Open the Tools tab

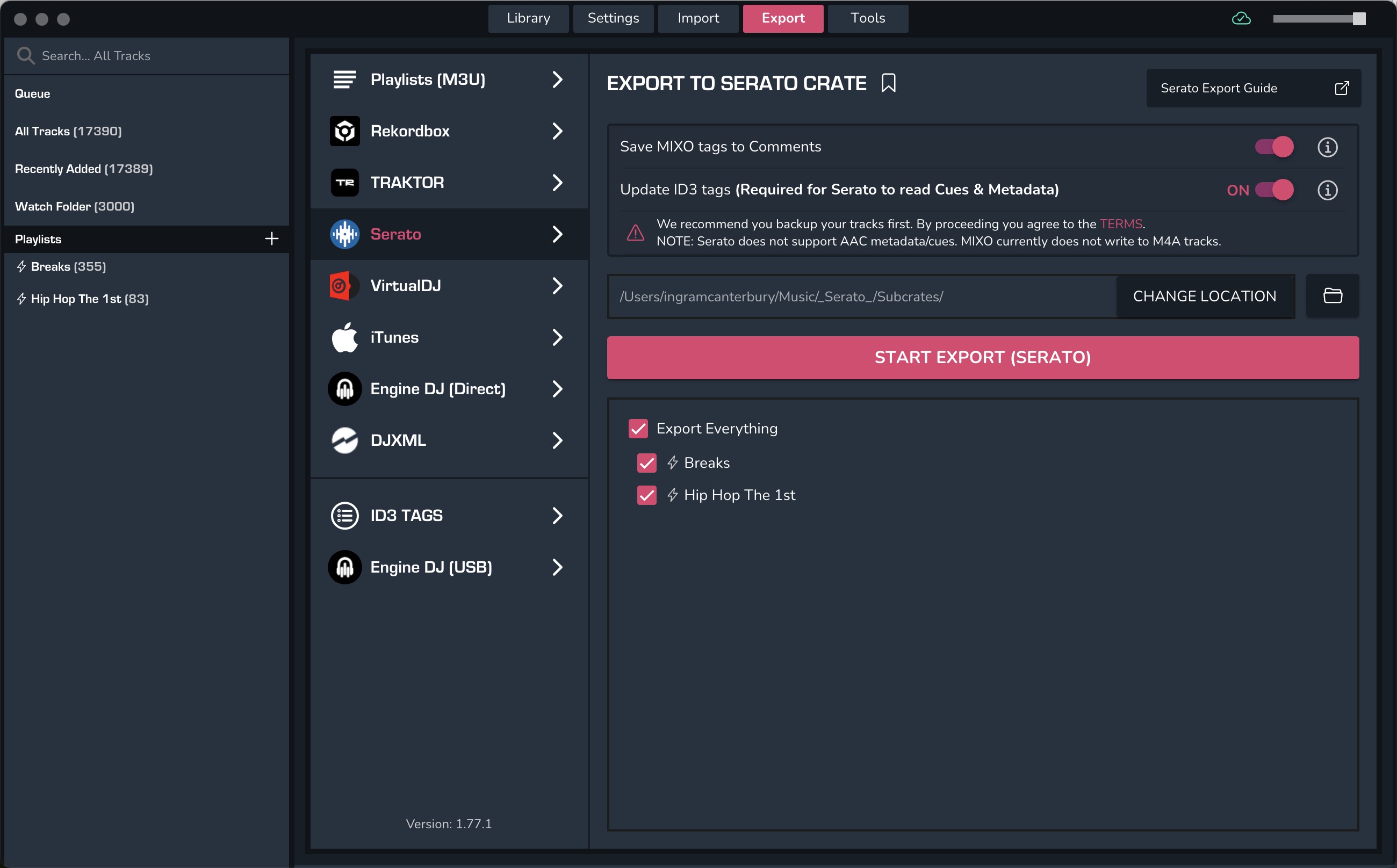(868, 18)
